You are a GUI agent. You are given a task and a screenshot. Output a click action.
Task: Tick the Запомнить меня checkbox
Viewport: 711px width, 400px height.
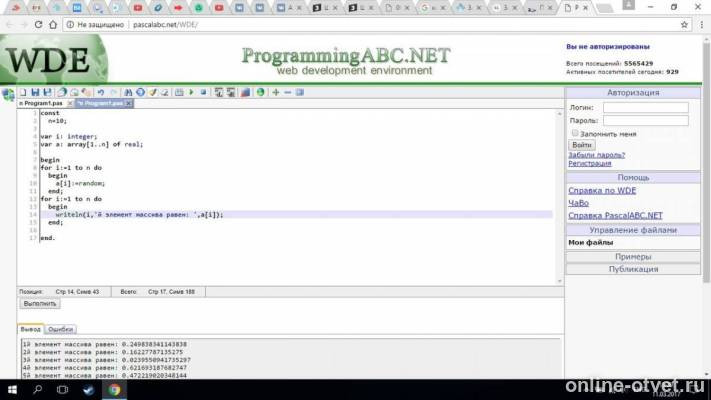tap(575, 133)
